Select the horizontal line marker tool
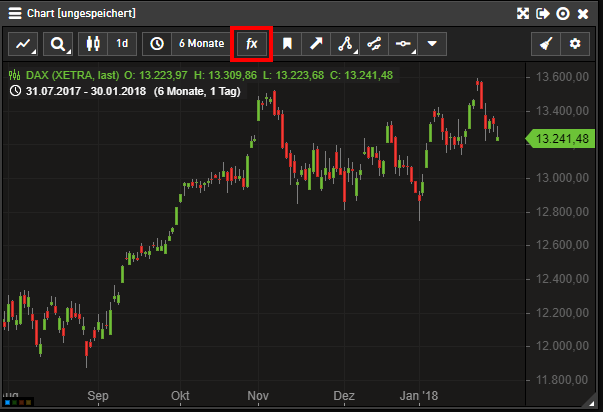The width and height of the screenshot is (603, 412). 403,44
